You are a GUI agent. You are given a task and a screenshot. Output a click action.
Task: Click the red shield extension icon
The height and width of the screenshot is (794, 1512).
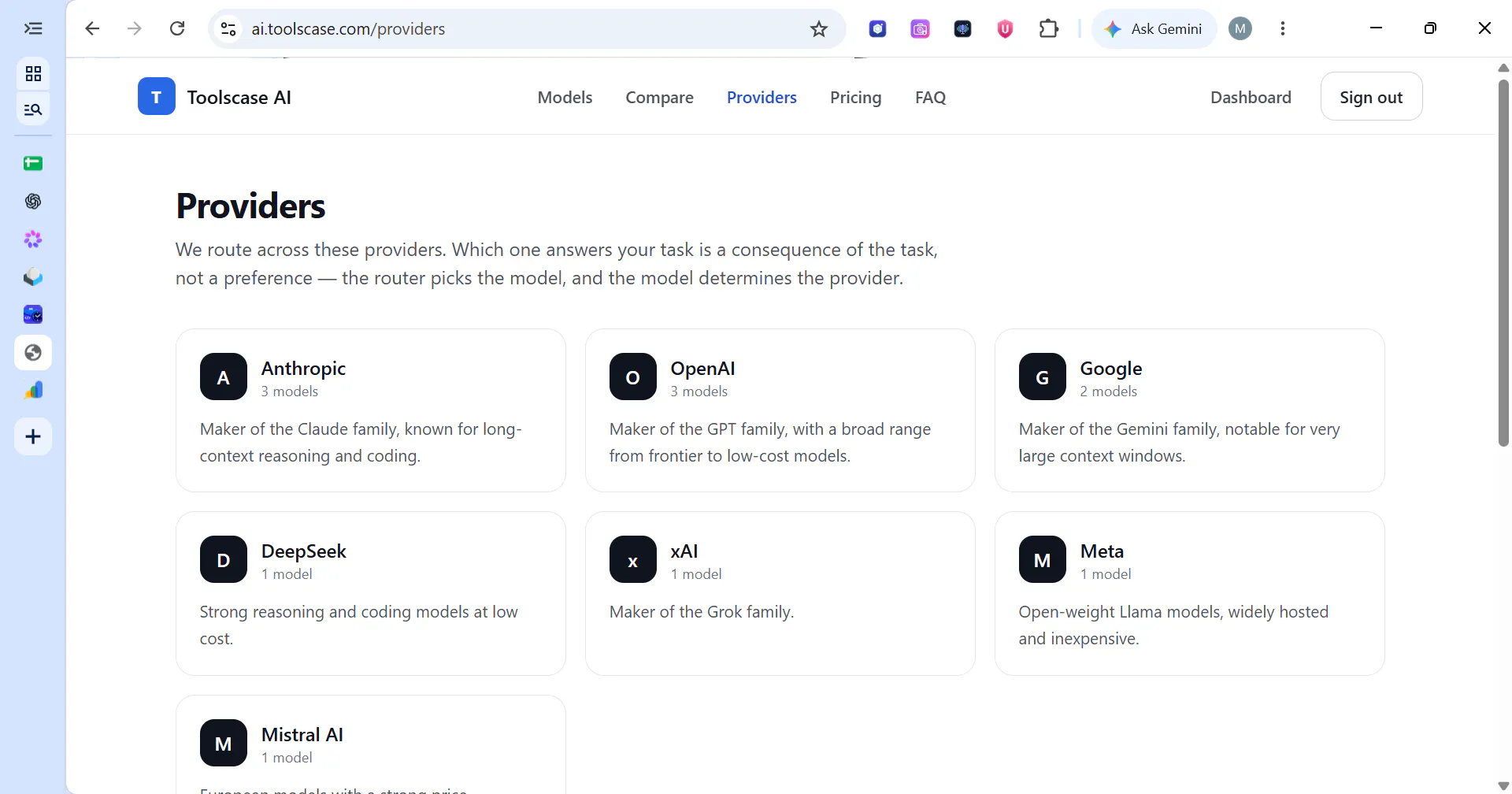click(1005, 29)
